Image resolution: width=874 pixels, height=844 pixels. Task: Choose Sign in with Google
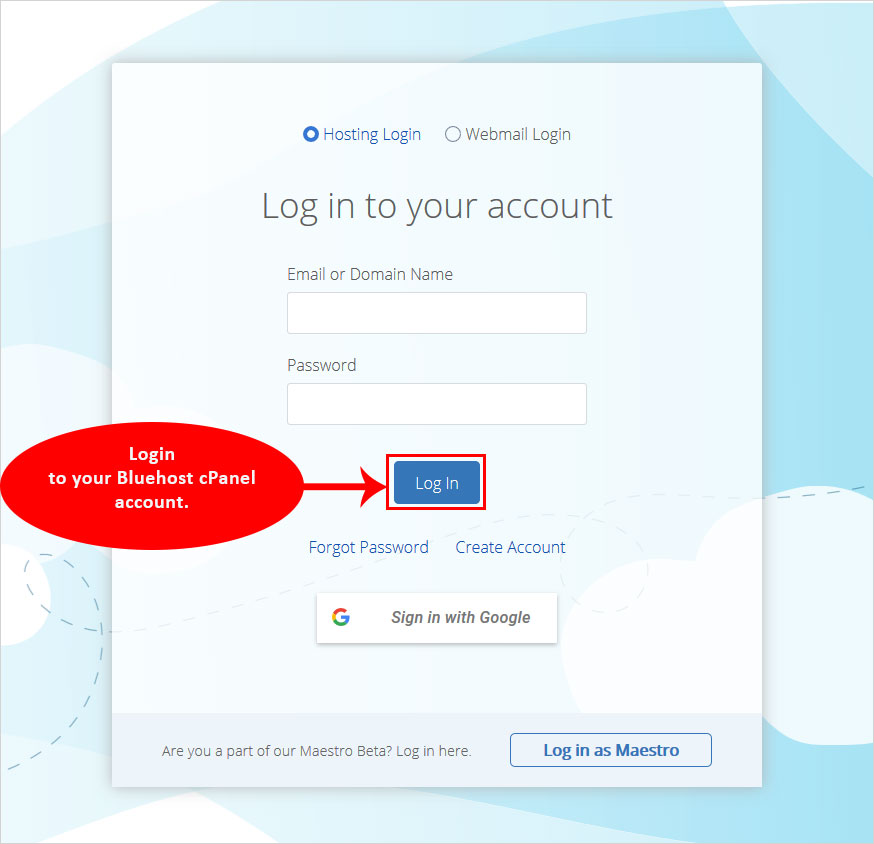[436, 618]
